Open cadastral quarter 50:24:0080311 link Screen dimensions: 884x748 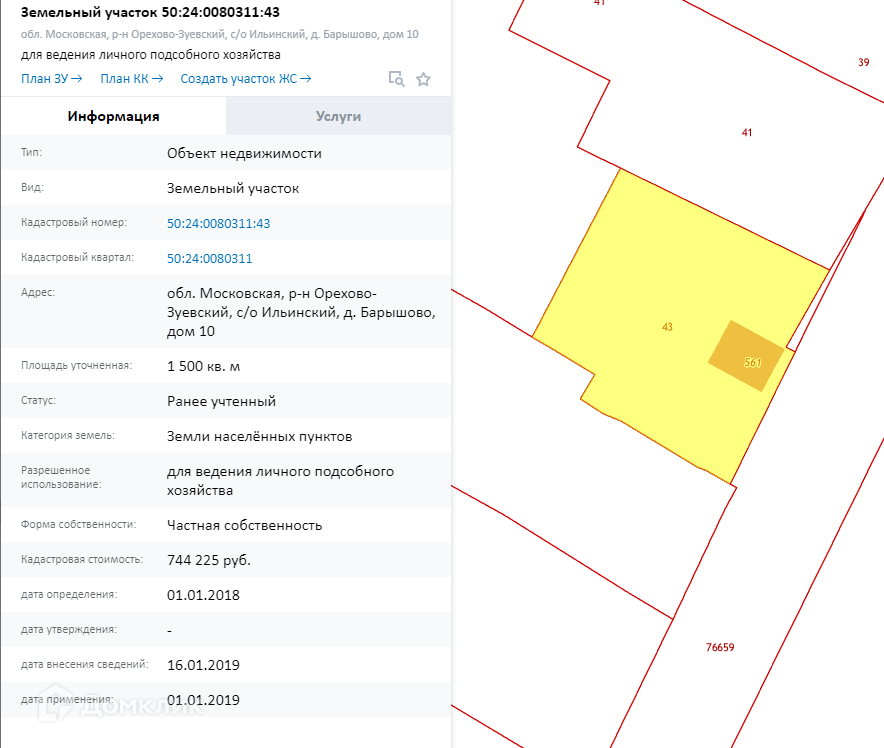tap(209, 258)
